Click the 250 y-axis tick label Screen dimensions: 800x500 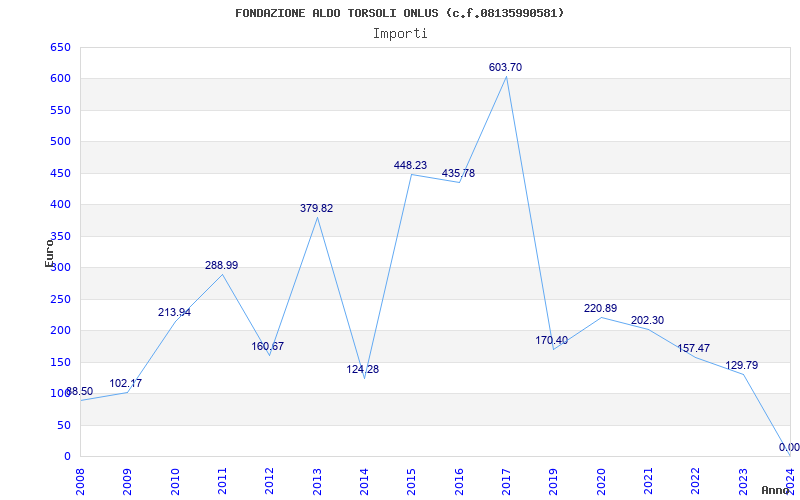(x=60, y=299)
